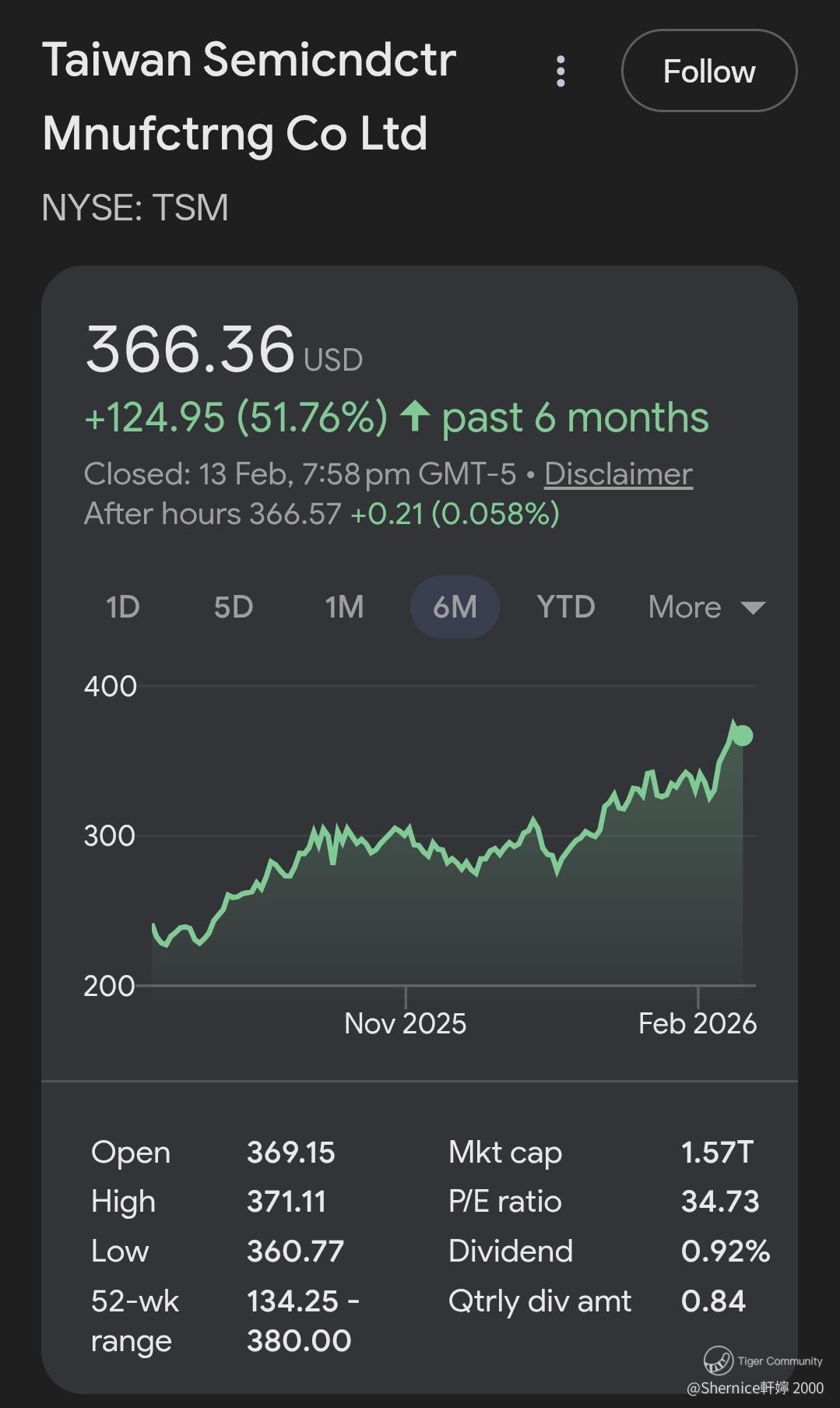Expand the More time ranges dropdown
Screen dimensions: 840x1408
(706, 607)
